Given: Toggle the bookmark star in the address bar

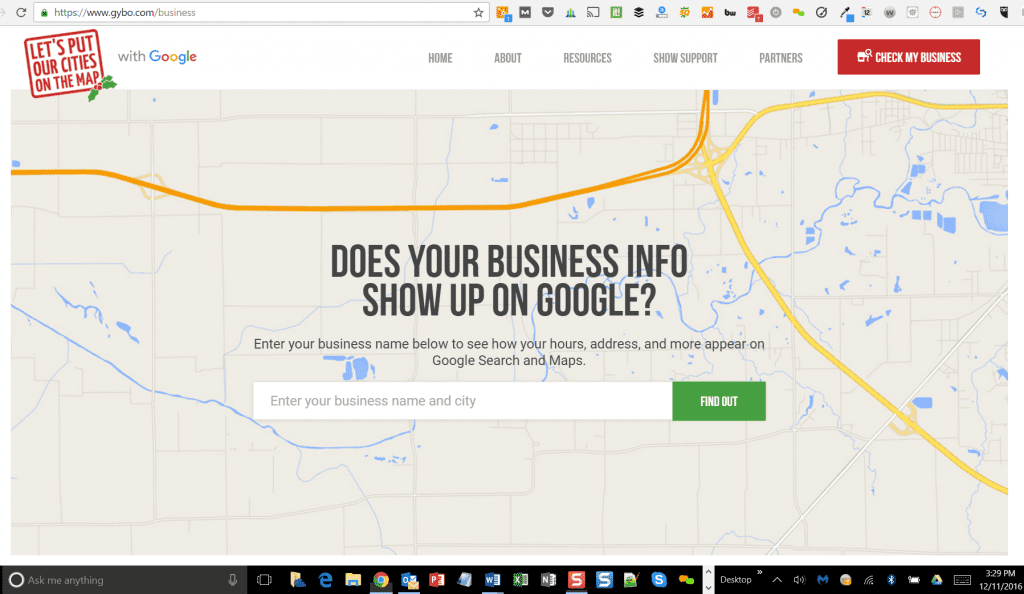Looking at the screenshot, I should [478, 12].
